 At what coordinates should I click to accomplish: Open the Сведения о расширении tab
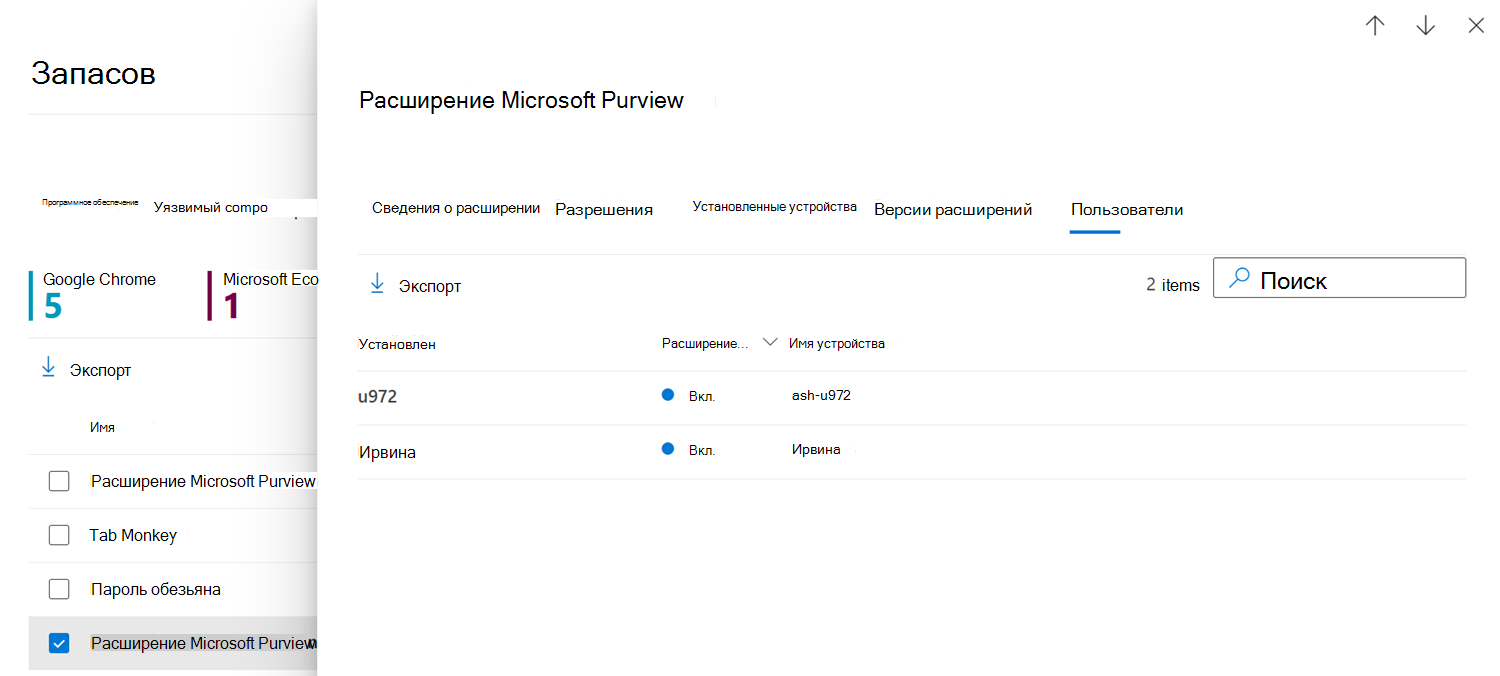[456, 208]
